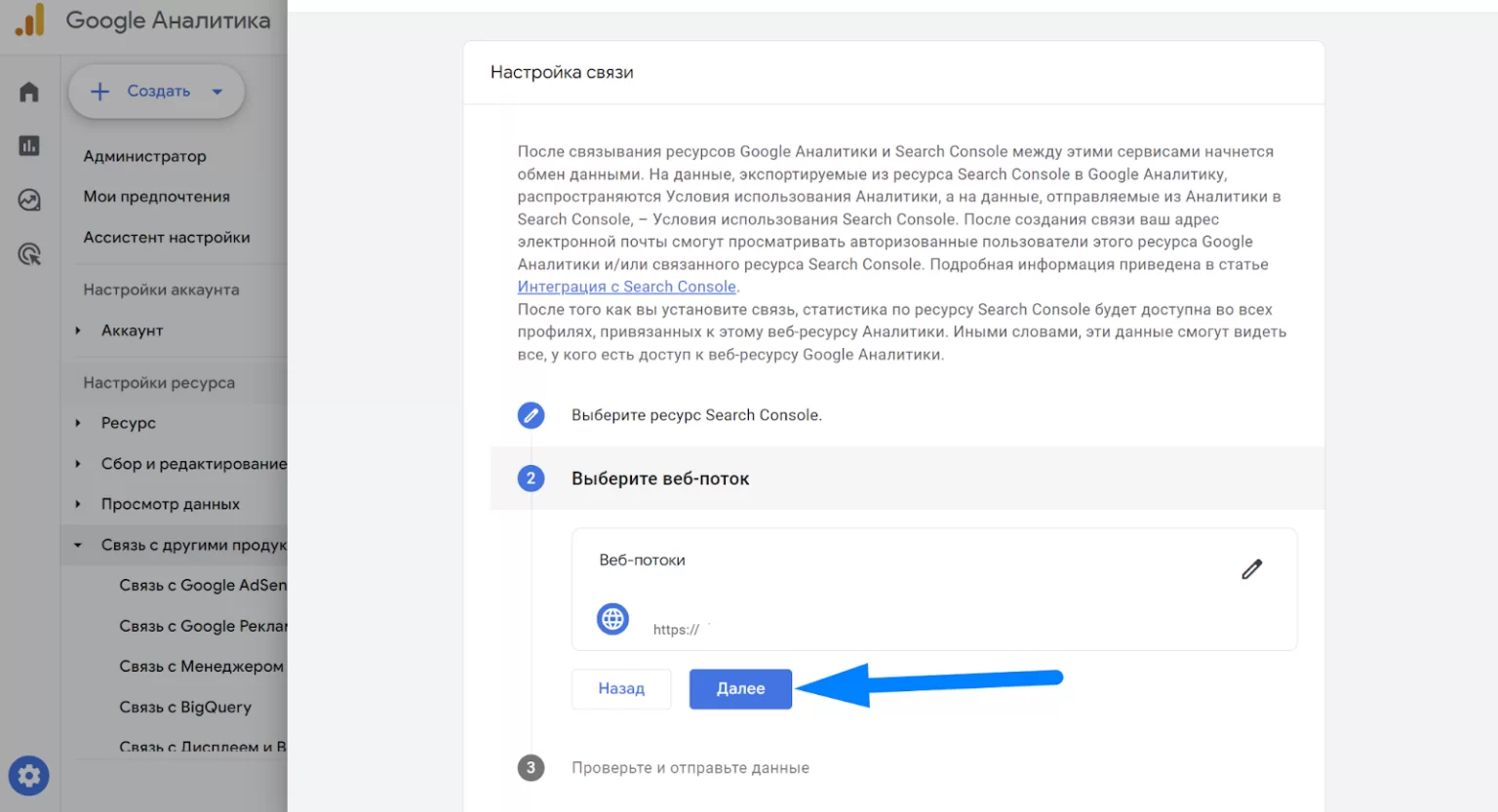
Task: Open the Создать dropdown button
Action: click(x=156, y=92)
